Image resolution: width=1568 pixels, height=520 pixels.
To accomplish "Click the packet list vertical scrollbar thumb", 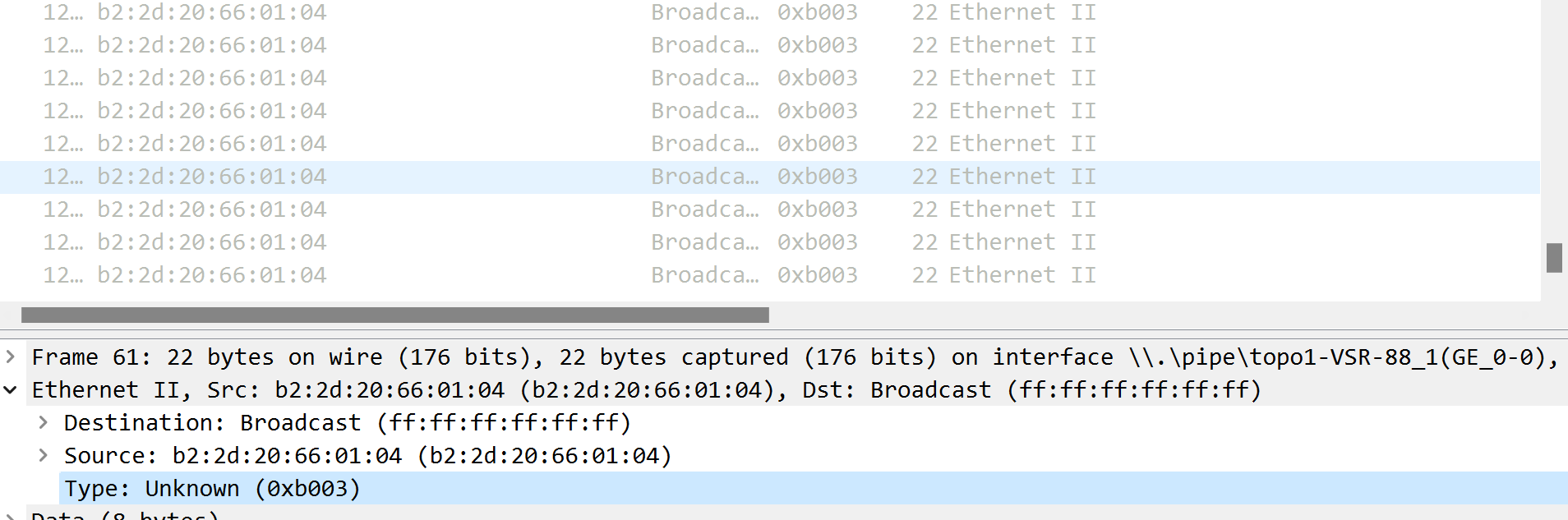I will tap(1553, 258).
